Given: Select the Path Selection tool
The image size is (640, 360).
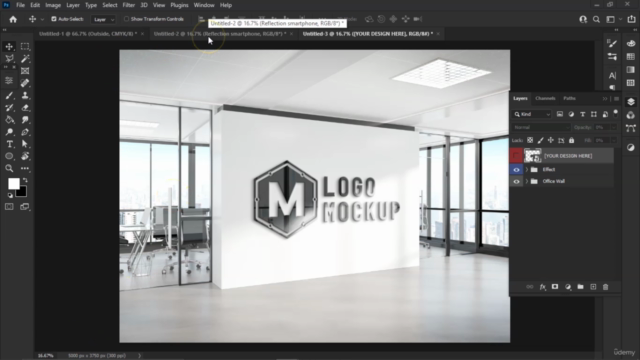Looking at the screenshot, I should pos(25,144).
